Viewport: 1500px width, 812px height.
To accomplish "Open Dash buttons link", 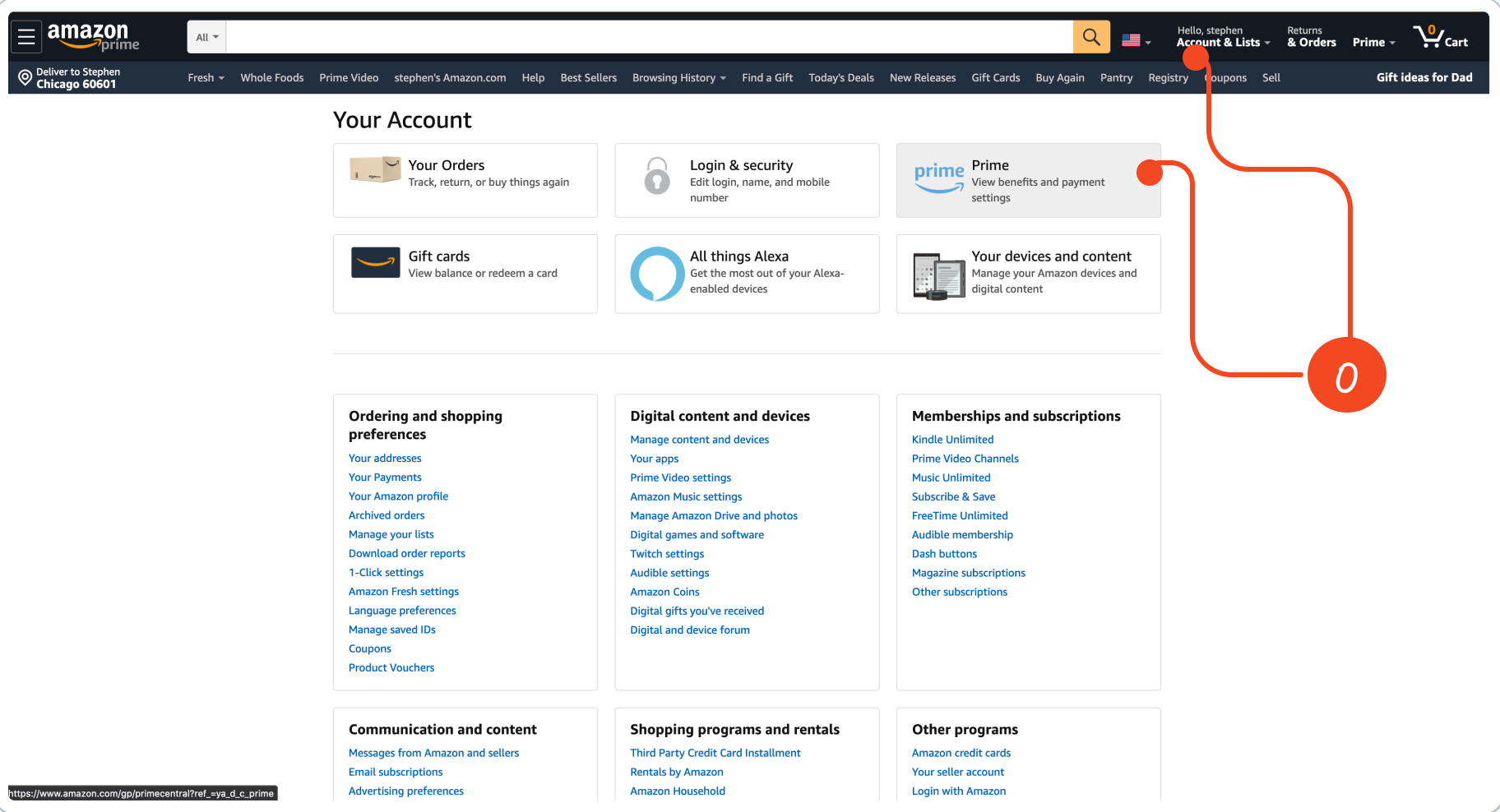I will (x=944, y=554).
